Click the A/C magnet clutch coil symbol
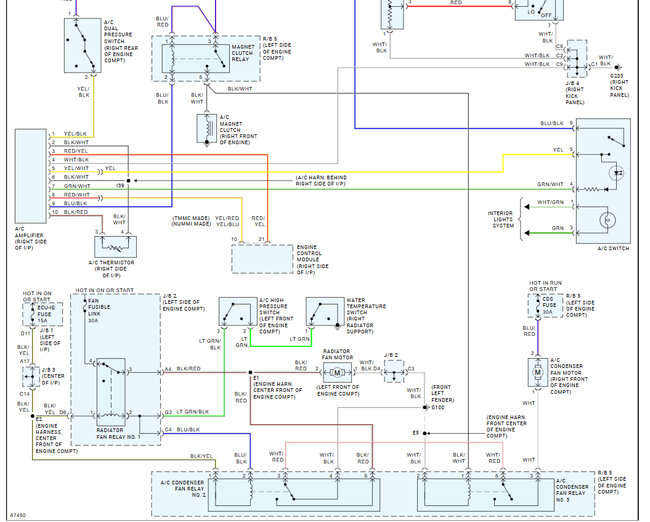Viewport: 650px width, 522px height. [208, 128]
